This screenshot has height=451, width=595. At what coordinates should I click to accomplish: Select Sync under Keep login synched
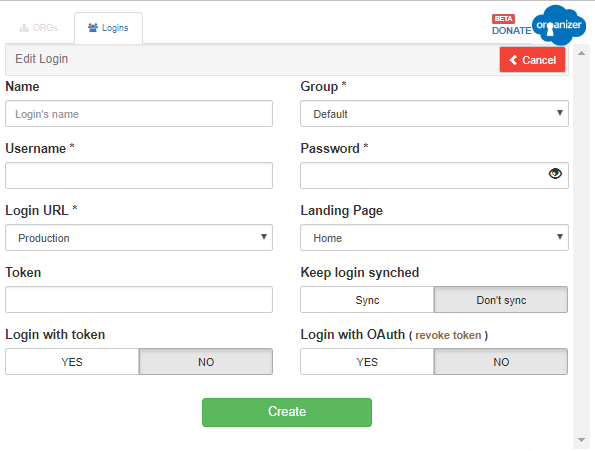(x=367, y=300)
